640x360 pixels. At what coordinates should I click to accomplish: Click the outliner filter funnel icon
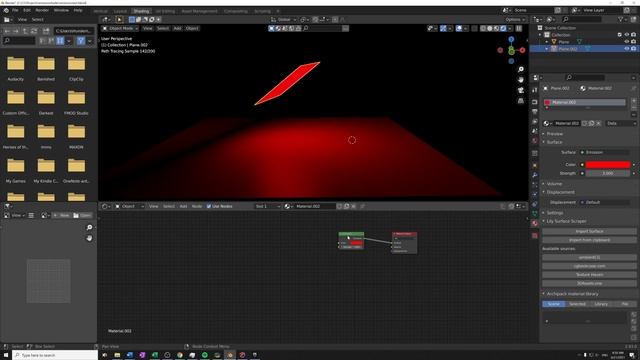(x=620, y=19)
